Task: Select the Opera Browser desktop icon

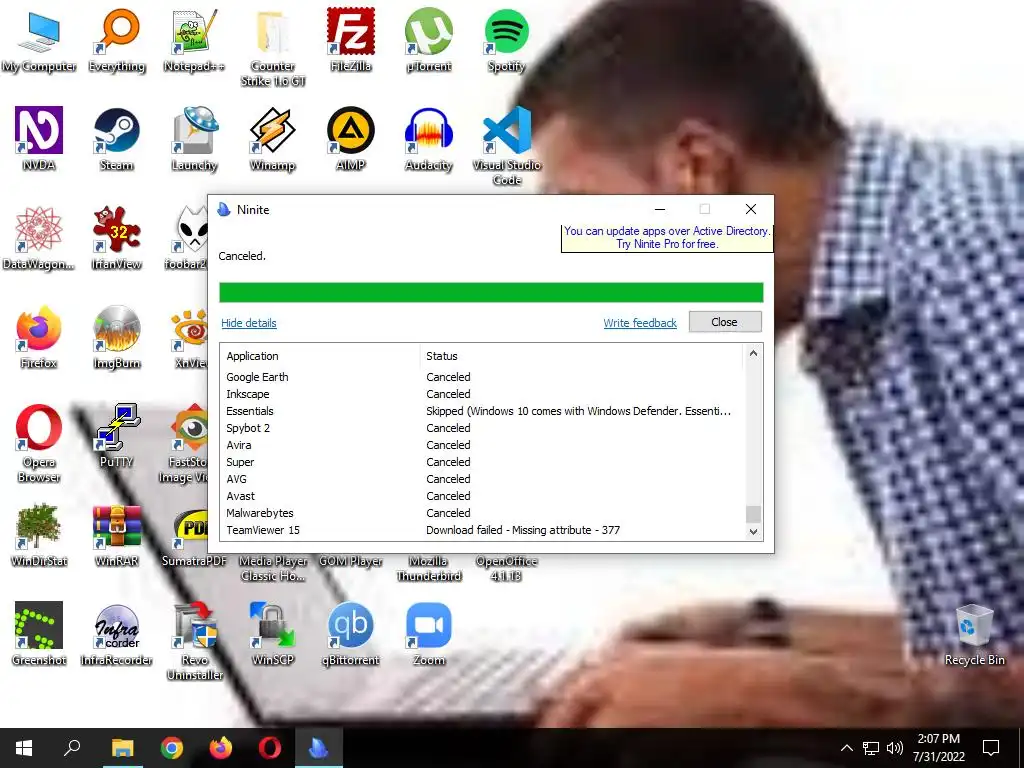Action: 39,443
